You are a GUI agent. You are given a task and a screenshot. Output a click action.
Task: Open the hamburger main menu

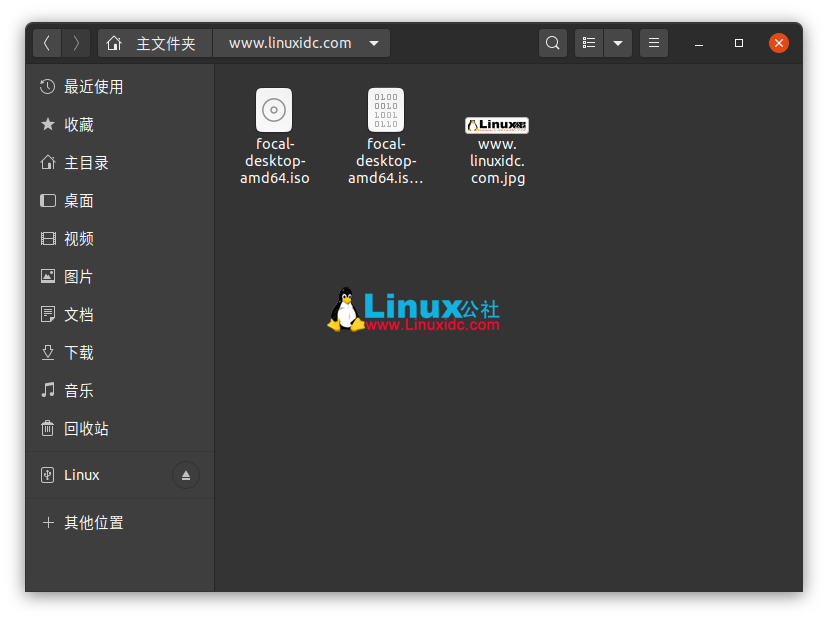click(654, 43)
